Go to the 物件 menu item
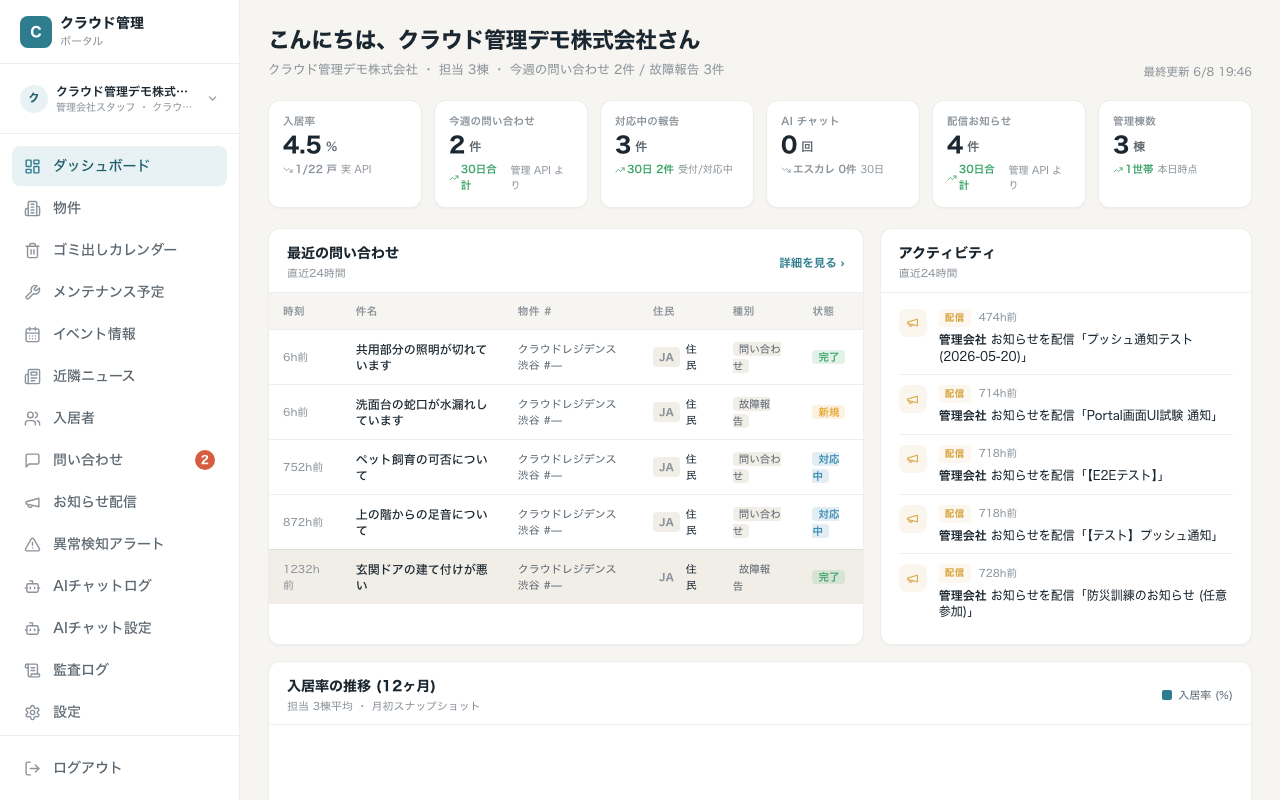This screenshot has height=800, width=1280. [119, 208]
